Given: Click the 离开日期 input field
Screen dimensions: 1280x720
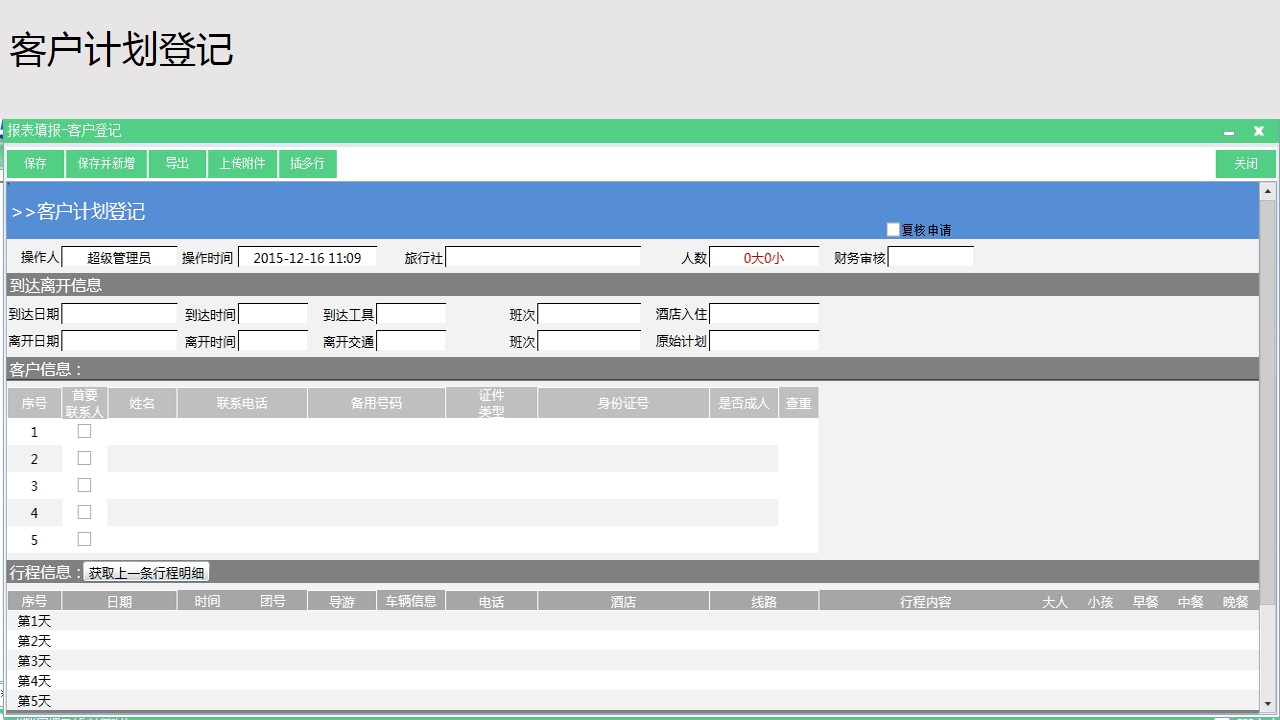Looking at the screenshot, I should [120, 340].
